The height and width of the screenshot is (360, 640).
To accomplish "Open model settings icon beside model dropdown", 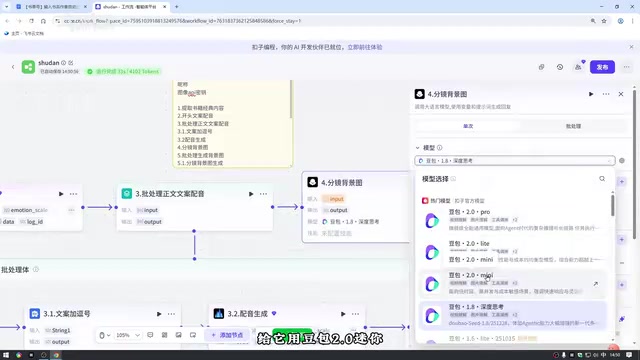I will click(x=622, y=161).
